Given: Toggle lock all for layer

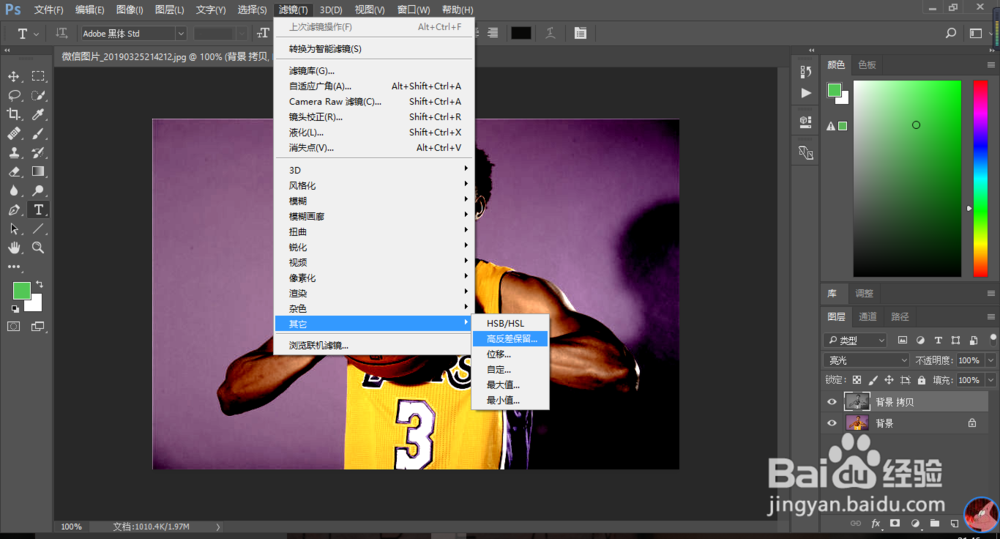Looking at the screenshot, I should pyautogui.click(x=922, y=380).
